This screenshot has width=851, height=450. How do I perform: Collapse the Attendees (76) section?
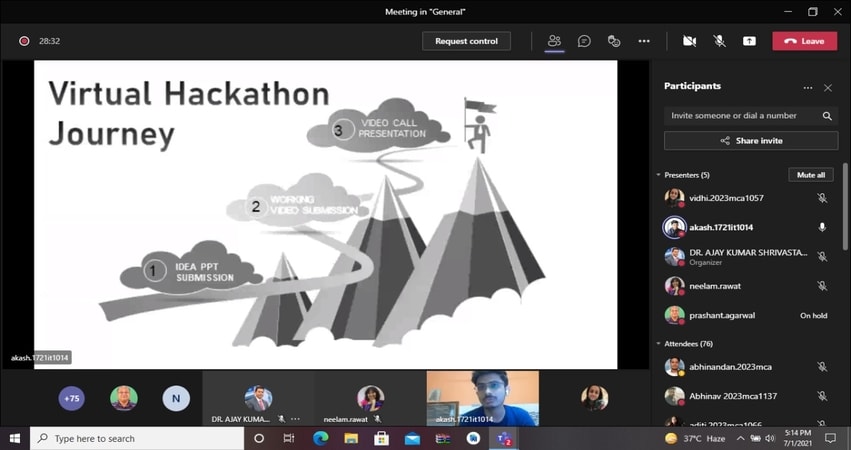(x=659, y=344)
